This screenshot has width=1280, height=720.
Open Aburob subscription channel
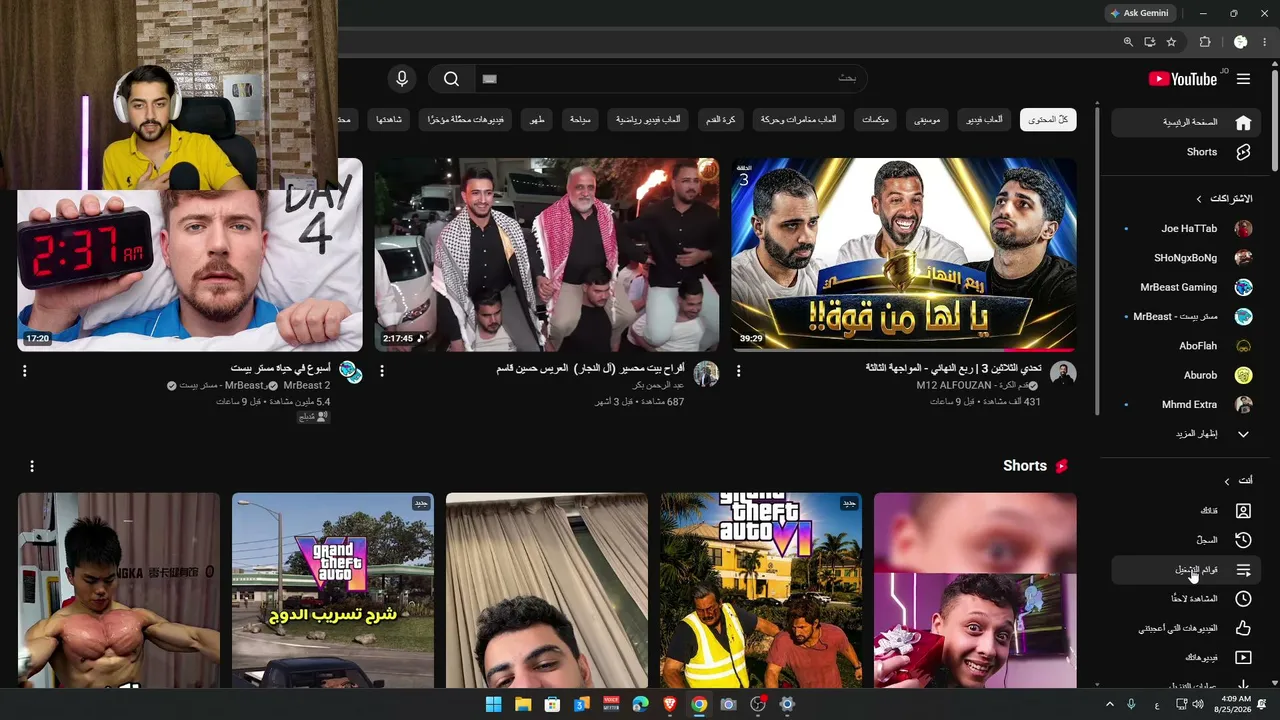pos(1186,375)
